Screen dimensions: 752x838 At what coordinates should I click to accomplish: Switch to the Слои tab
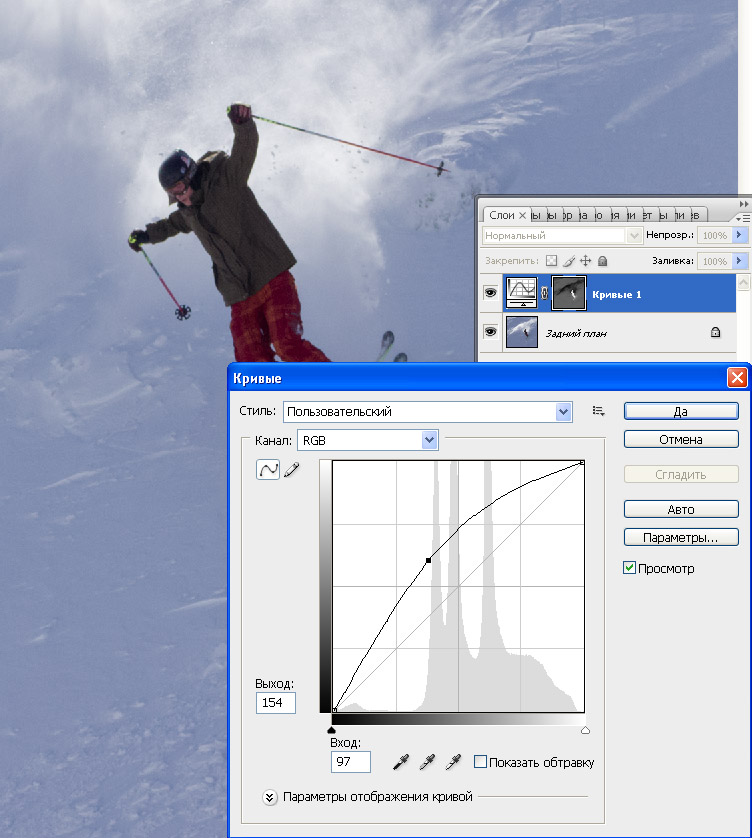(502, 215)
